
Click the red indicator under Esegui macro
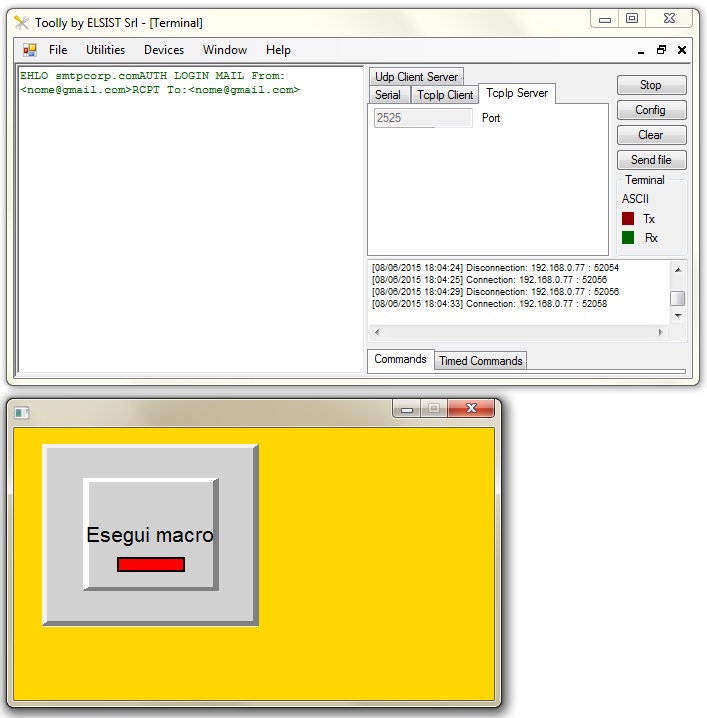coord(151,564)
